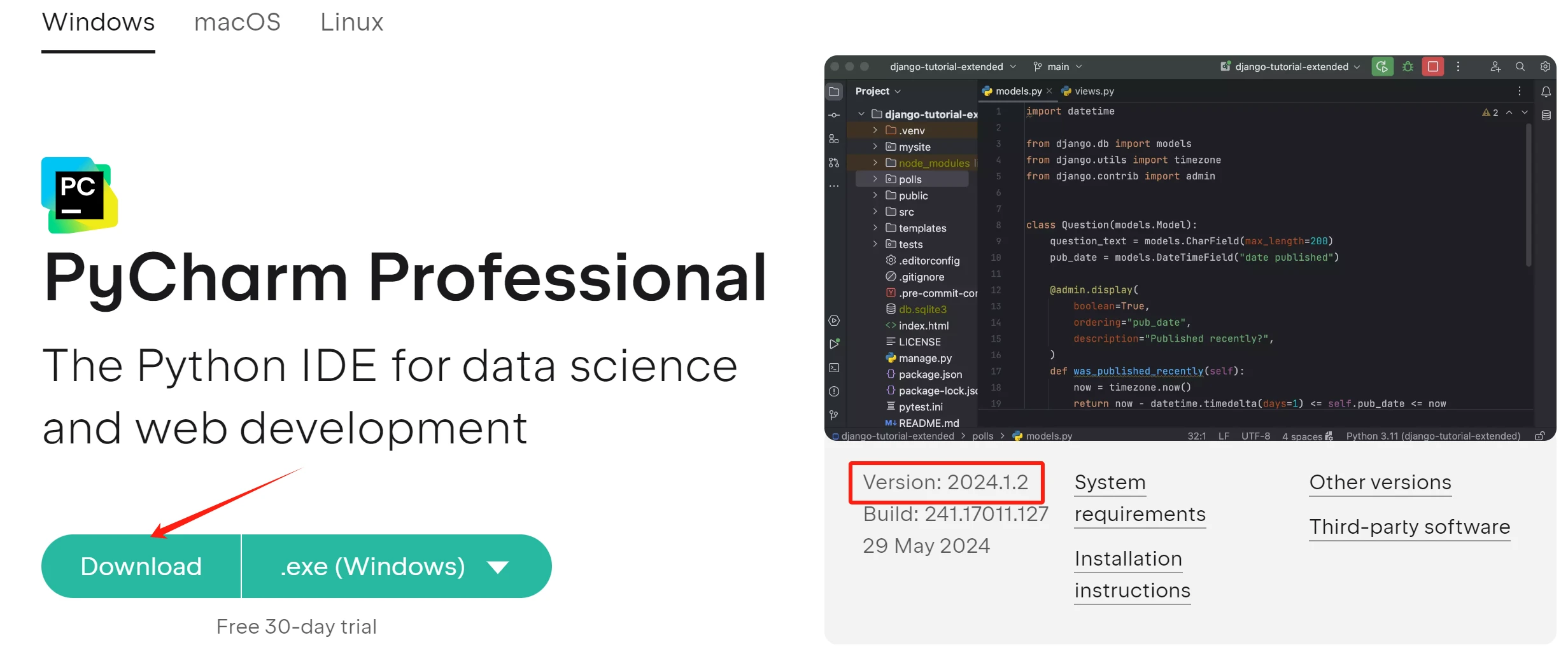1568x647 pixels.
Task: Click the notifications bell icon
Action: pyautogui.click(x=1546, y=92)
